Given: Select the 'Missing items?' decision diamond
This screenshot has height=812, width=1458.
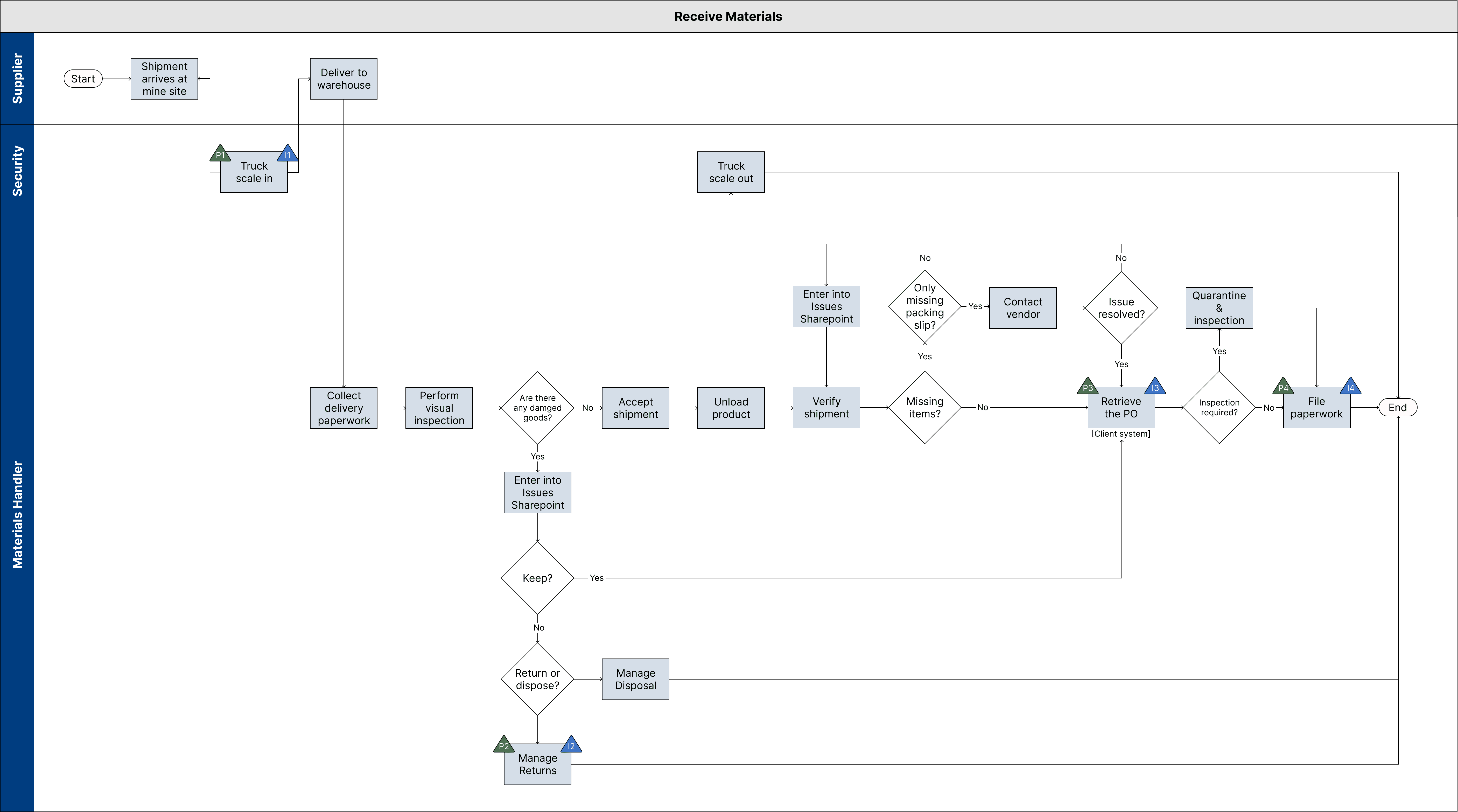Looking at the screenshot, I should (924, 407).
